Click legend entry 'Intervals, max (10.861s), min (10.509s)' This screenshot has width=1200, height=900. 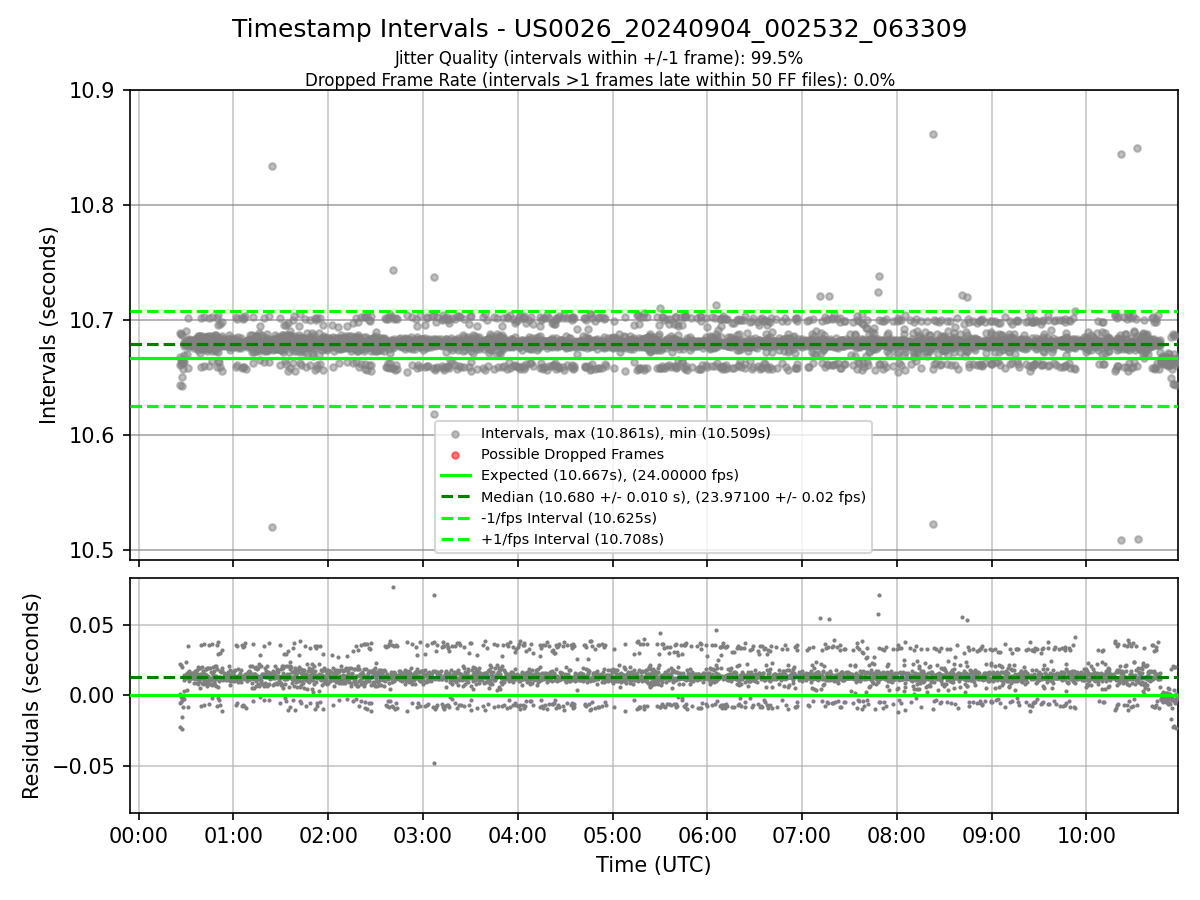[x=625, y=433]
